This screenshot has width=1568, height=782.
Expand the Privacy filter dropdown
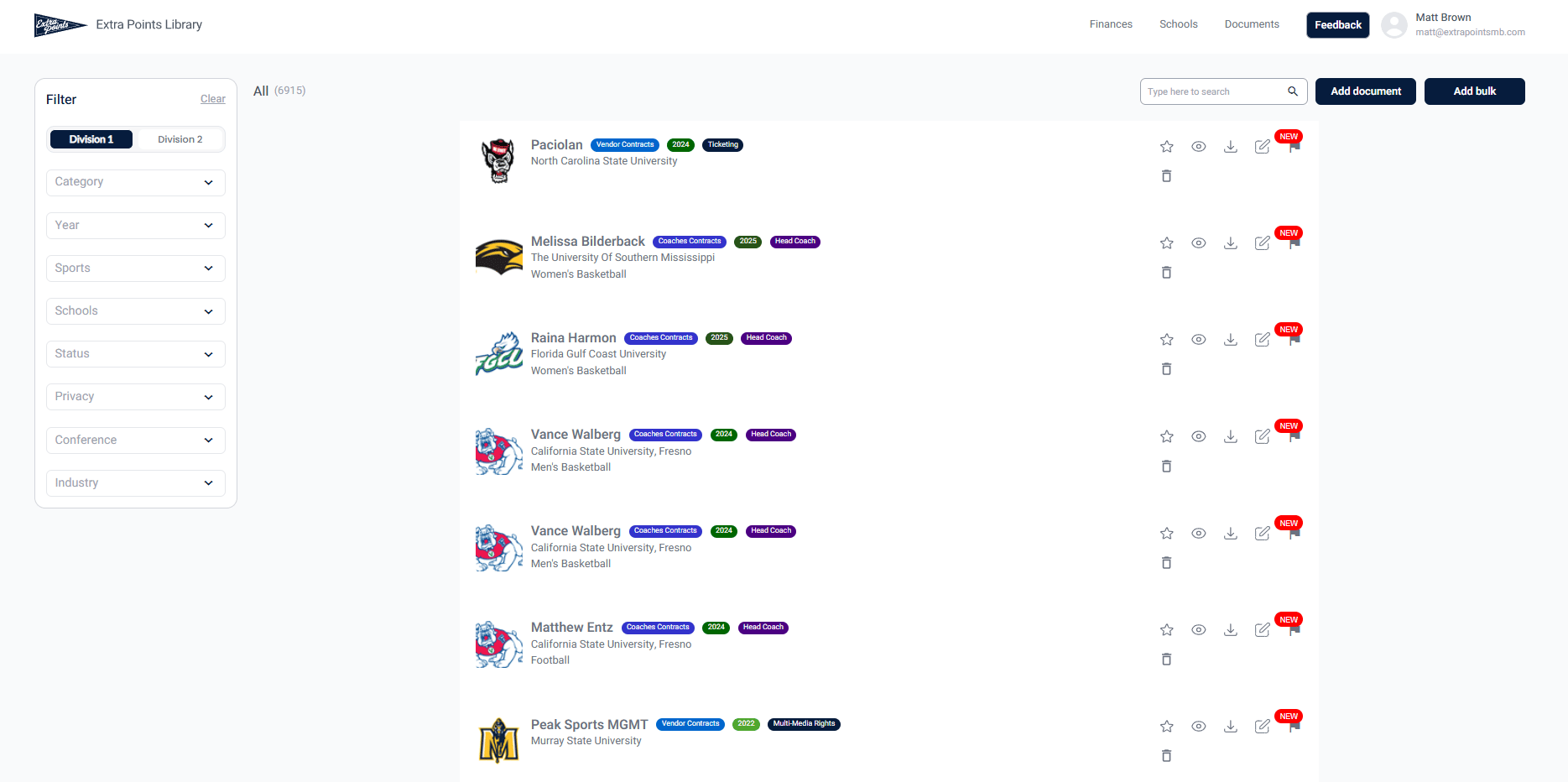pos(136,397)
